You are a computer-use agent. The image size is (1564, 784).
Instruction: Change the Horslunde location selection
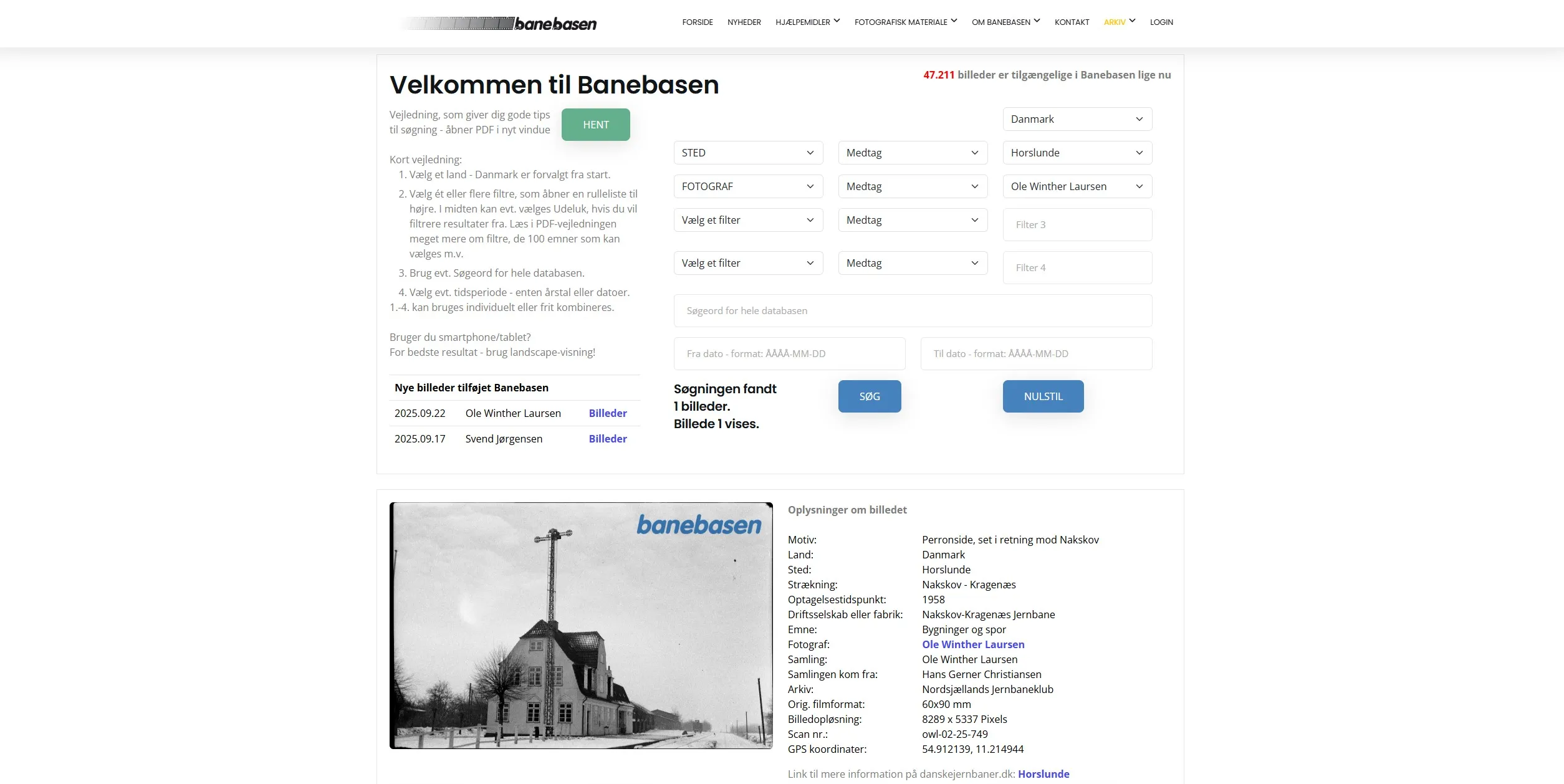[1077, 153]
